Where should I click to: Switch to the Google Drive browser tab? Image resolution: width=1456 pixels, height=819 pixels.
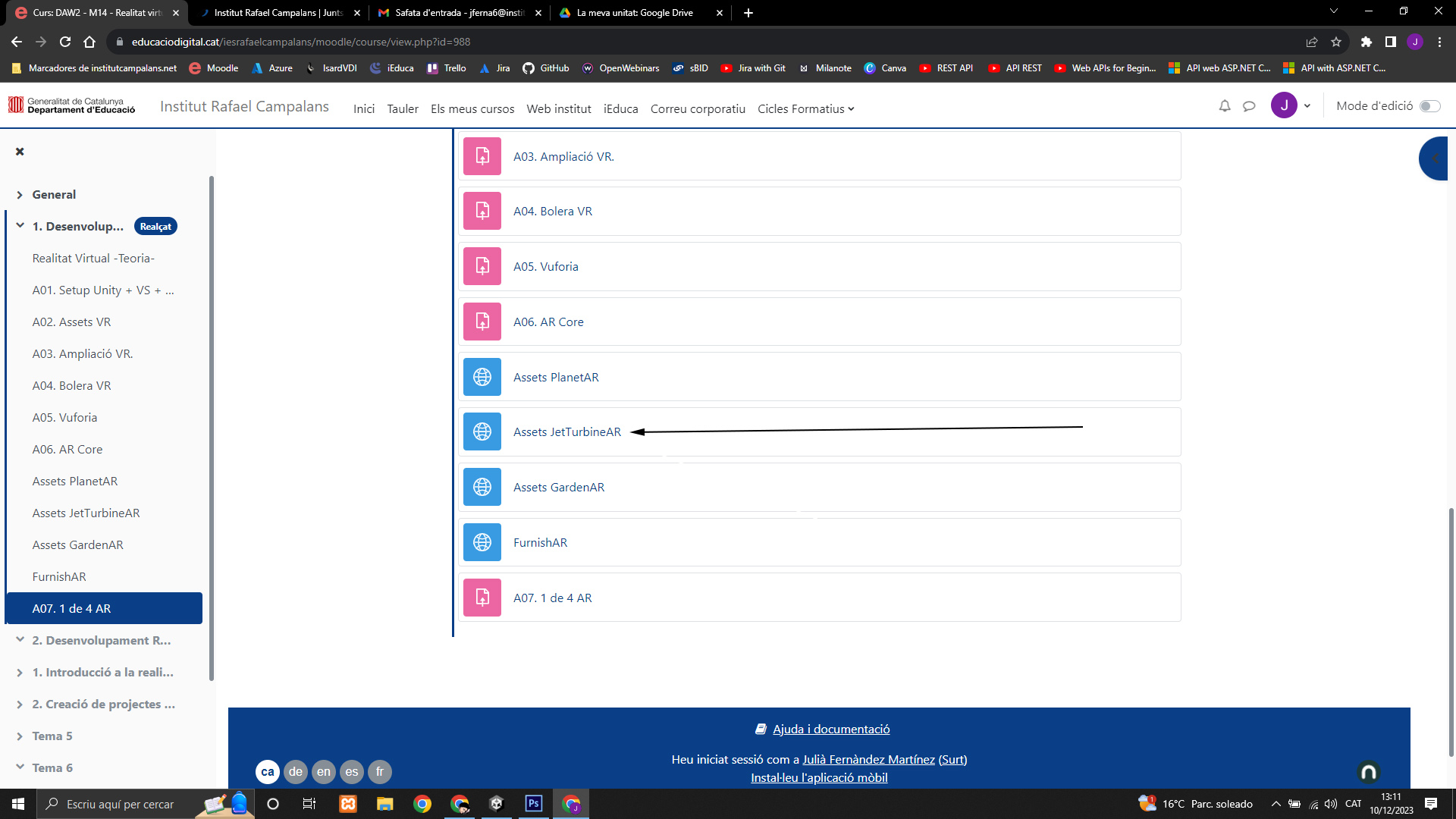tap(635, 13)
